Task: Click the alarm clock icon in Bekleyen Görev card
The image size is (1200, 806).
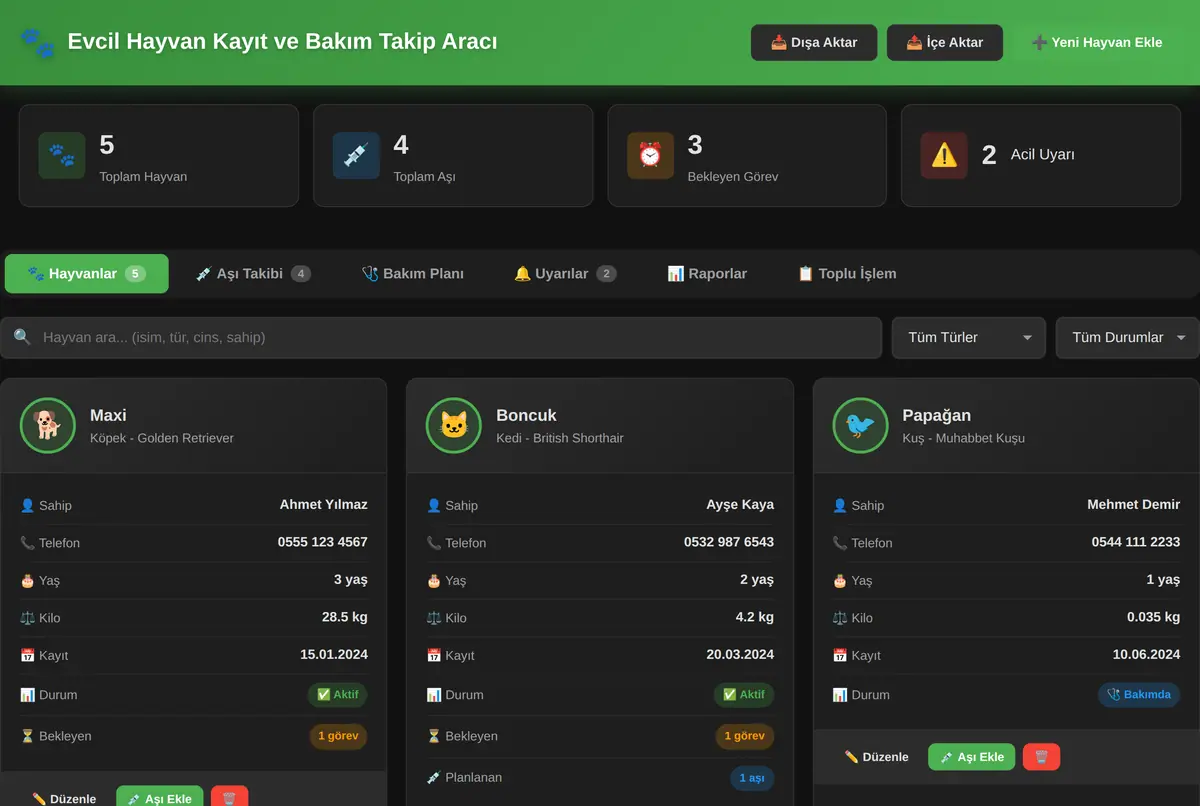Action: tap(650, 156)
